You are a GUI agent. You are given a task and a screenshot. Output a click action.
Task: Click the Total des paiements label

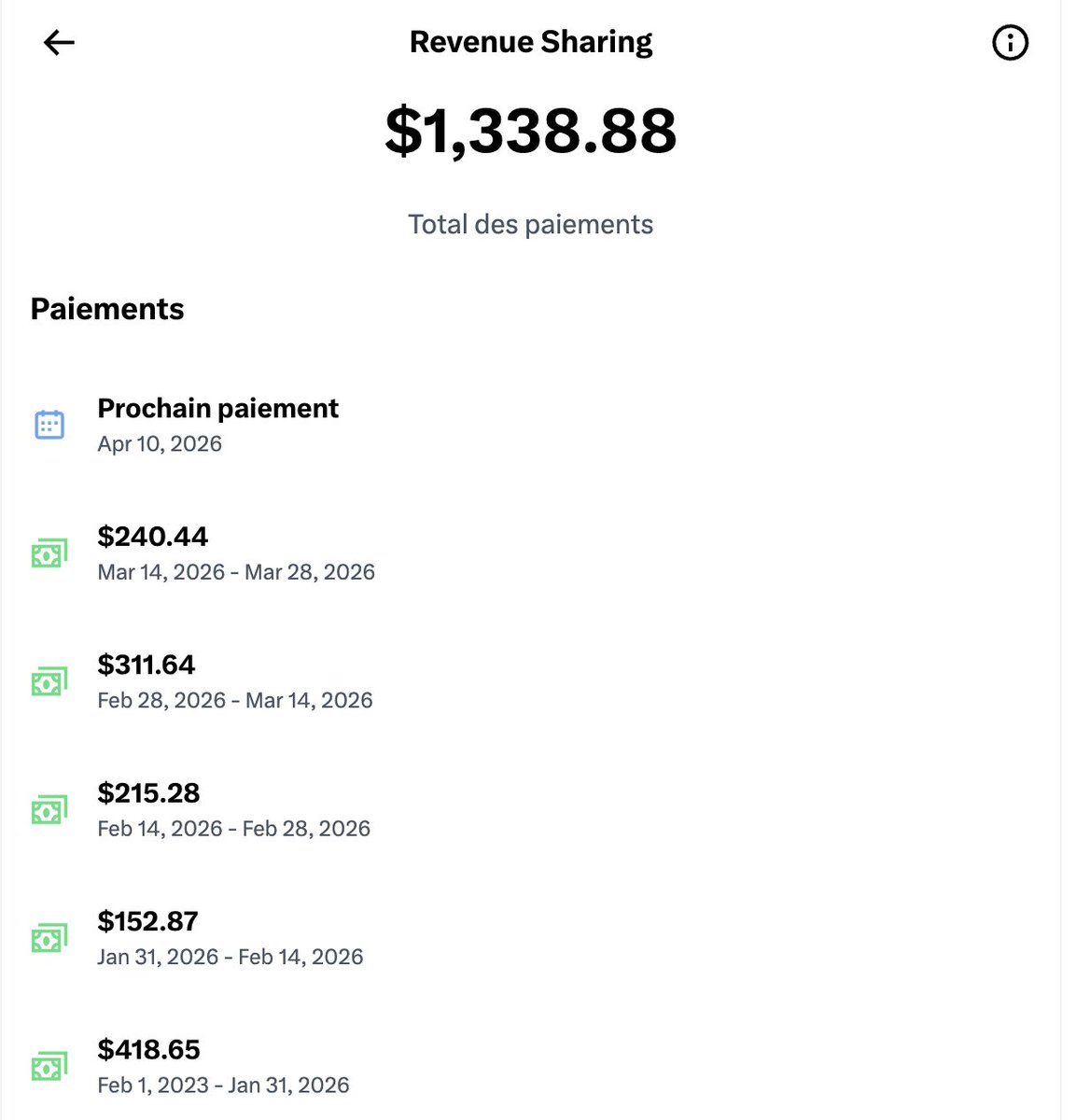coord(530,224)
